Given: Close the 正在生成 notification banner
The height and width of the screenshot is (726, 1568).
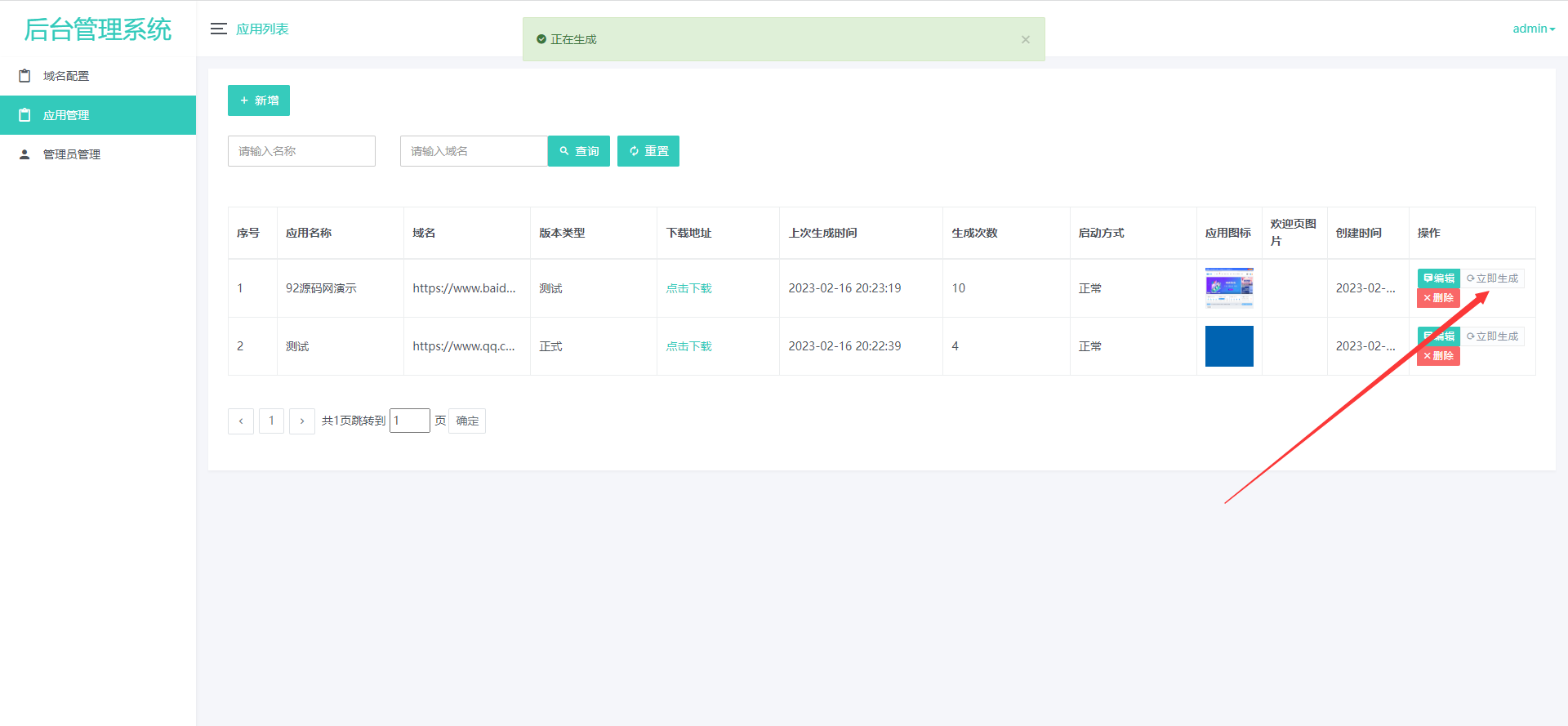Looking at the screenshot, I should pos(1025,39).
